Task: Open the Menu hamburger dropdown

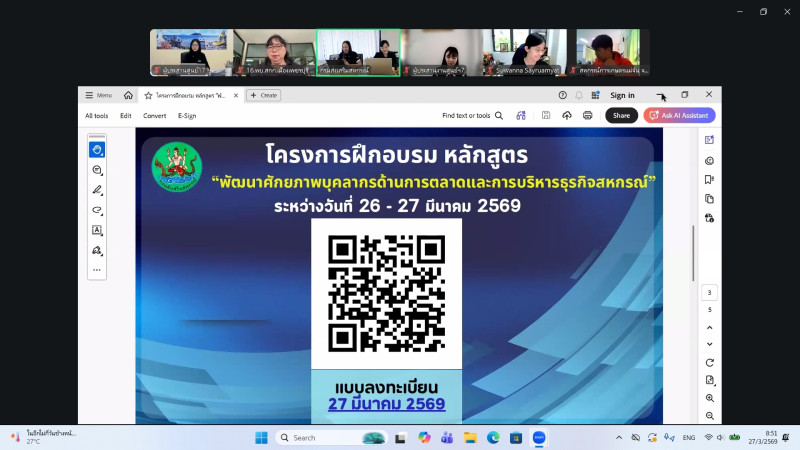Action: (98, 95)
